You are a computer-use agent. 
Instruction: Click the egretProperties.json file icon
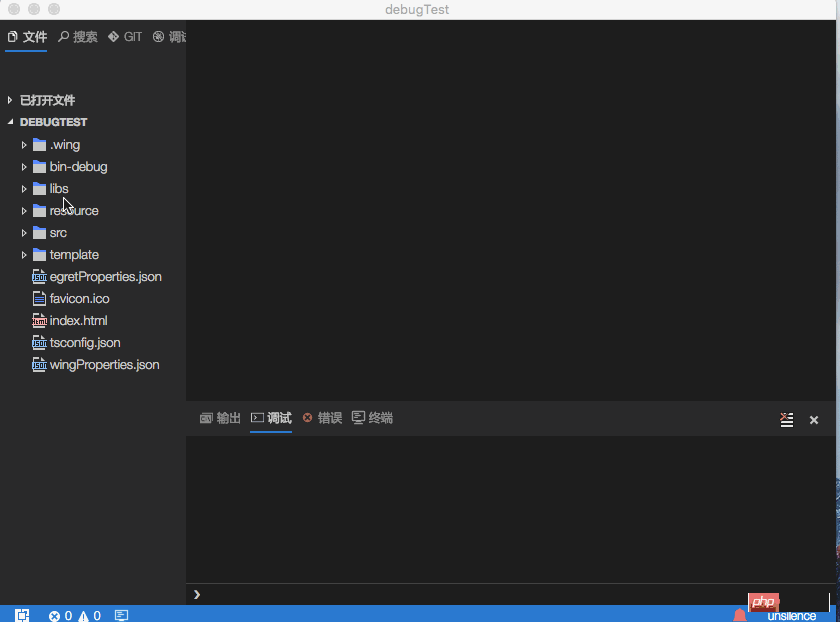(x=39, y=276)
